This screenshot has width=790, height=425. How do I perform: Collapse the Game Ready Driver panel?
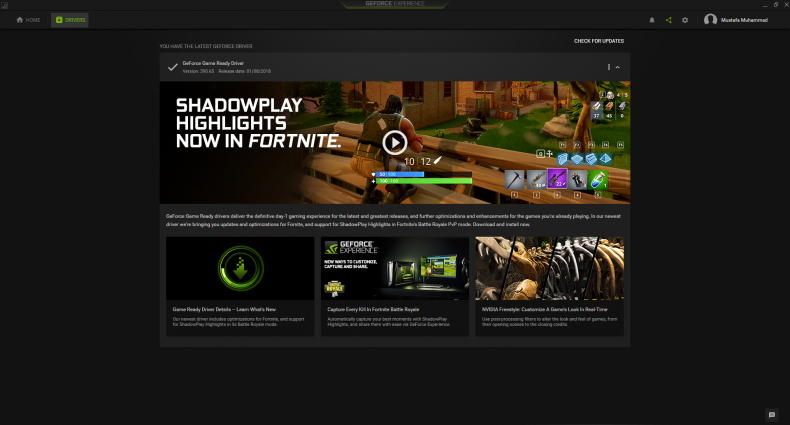click(x=618, y=67)
